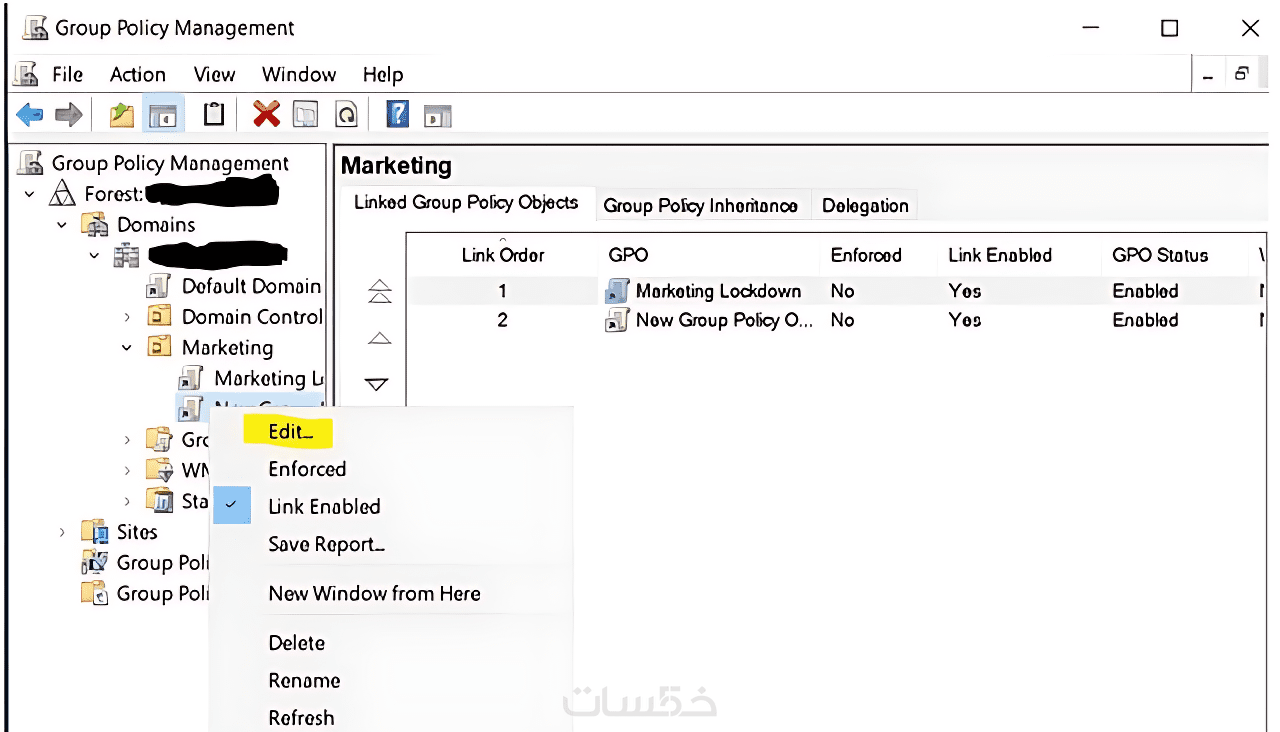The image size is (1280, 732).
Task: Toggle the Show/Hide Console Tree toolbar icon
Action: 161,115
